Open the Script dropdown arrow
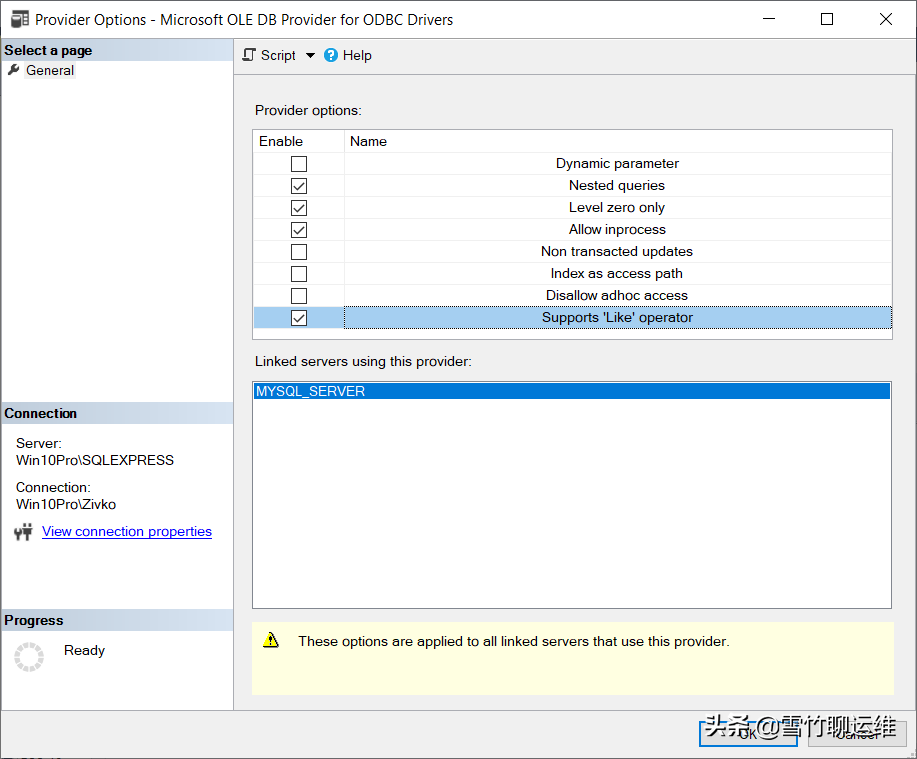Screen dimensions: 917x759 (x=310, y=55)
